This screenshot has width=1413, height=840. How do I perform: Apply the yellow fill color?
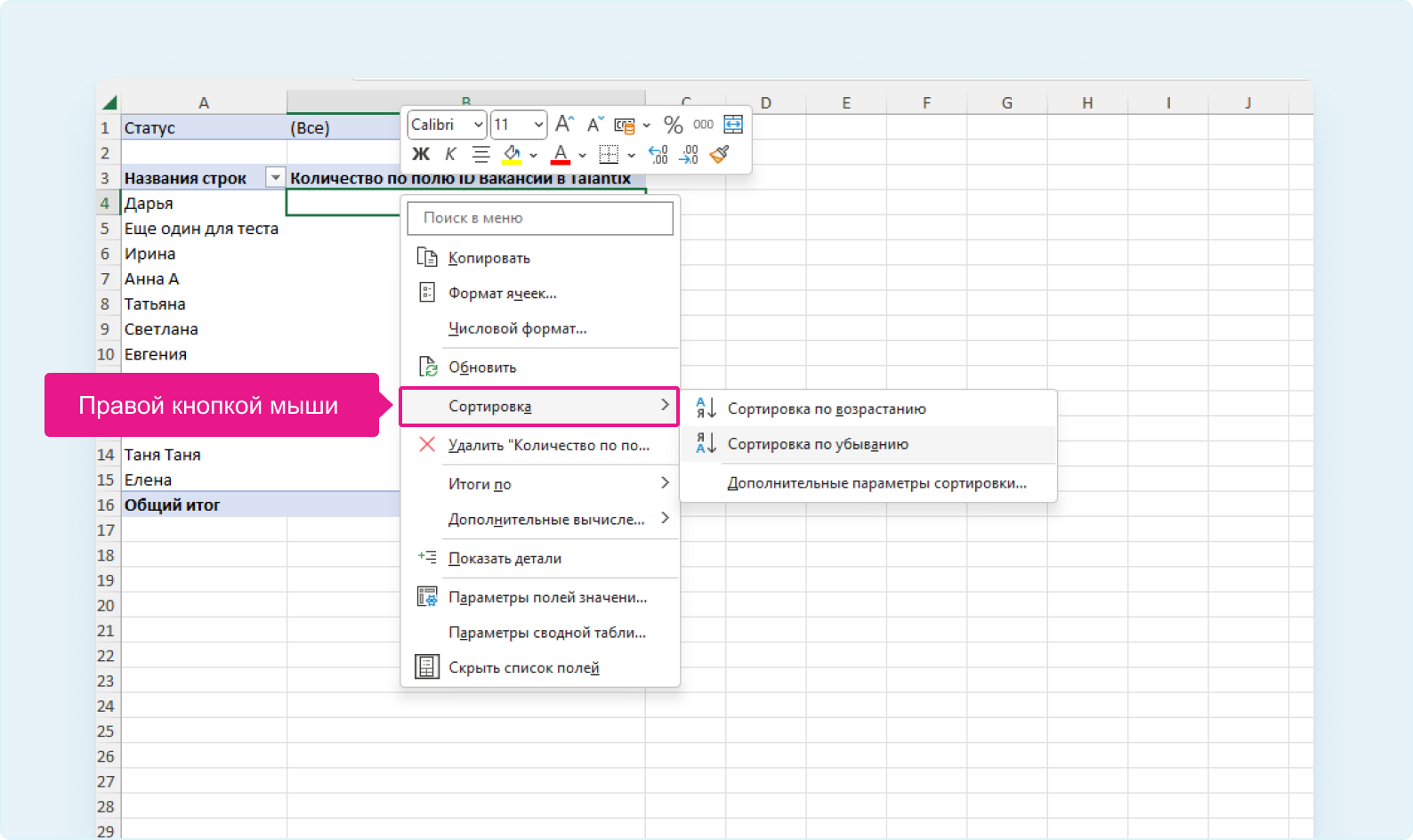coord(512,155)
